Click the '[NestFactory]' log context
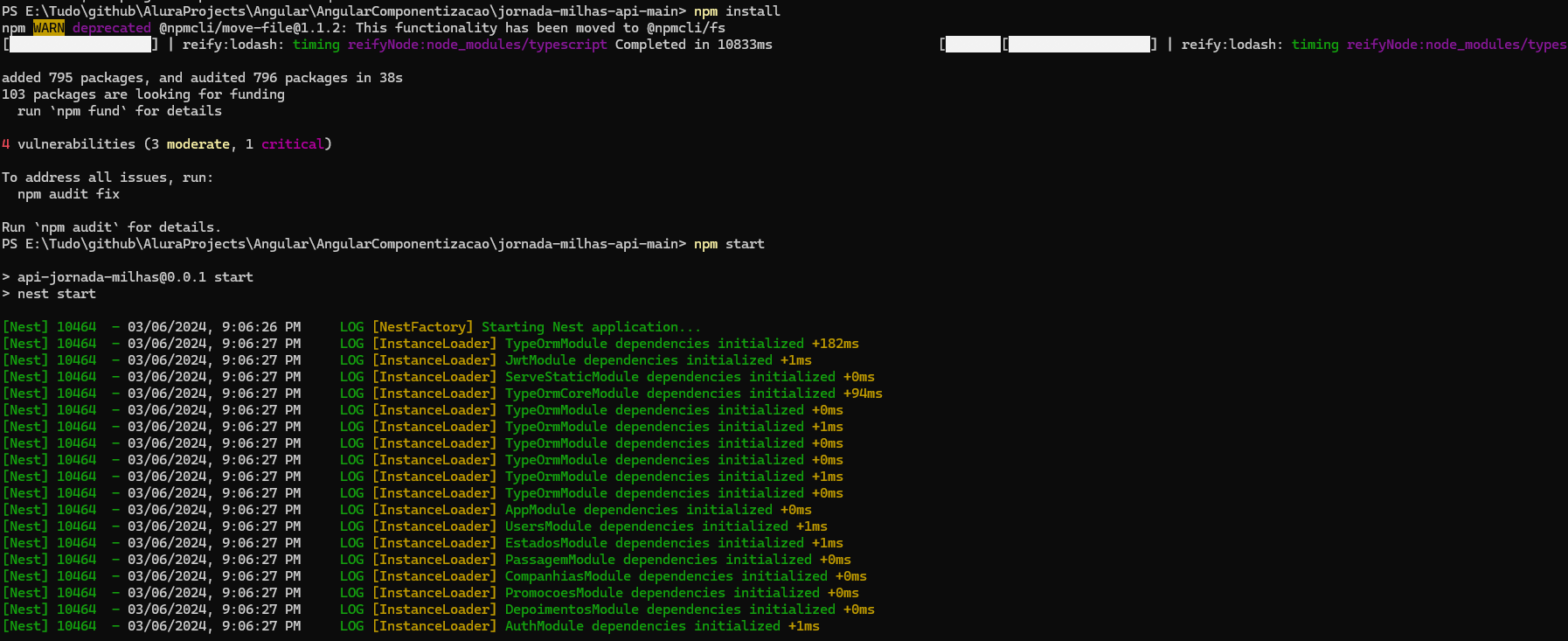The height and width of the screenshot is (641, 1568). pos(422,327)
